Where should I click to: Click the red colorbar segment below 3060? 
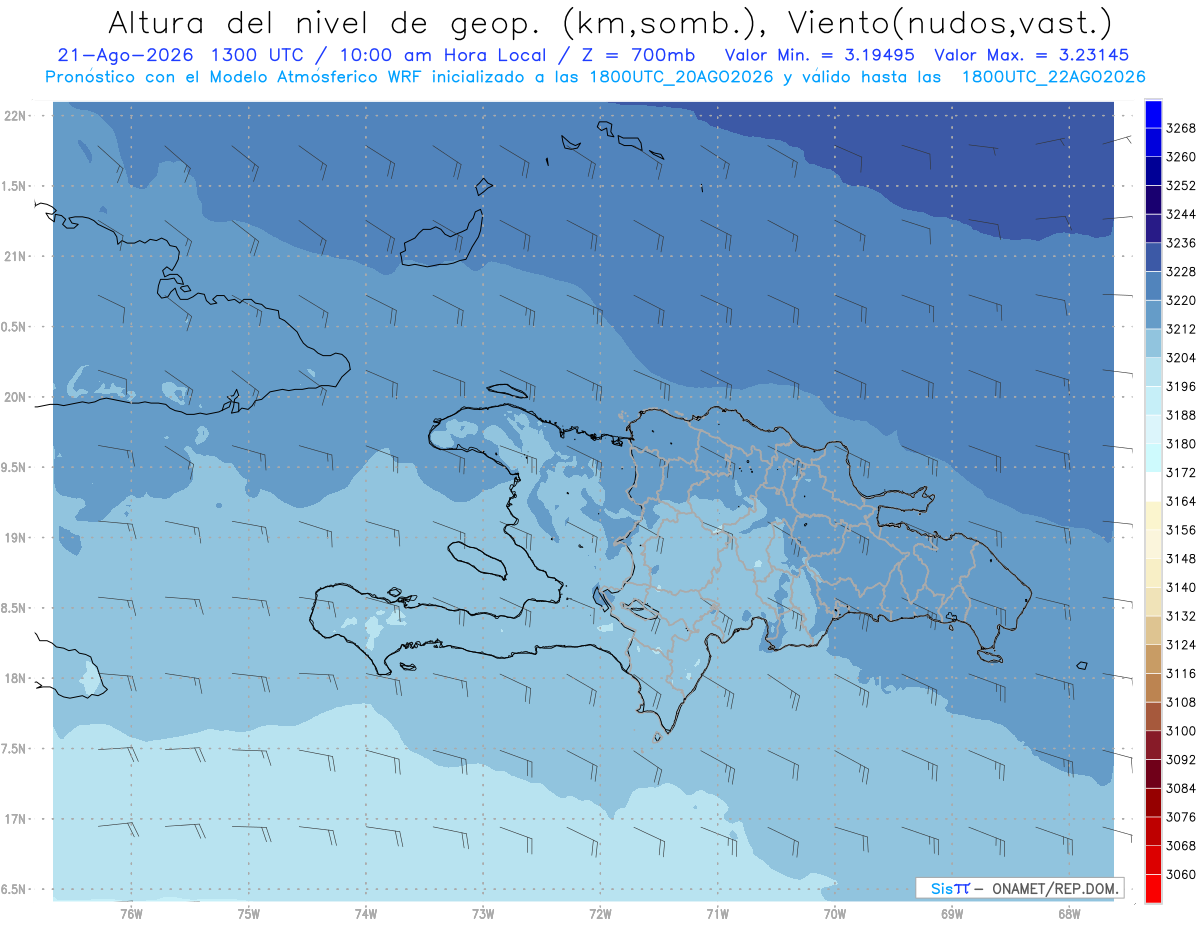(x=1153, y=888)
